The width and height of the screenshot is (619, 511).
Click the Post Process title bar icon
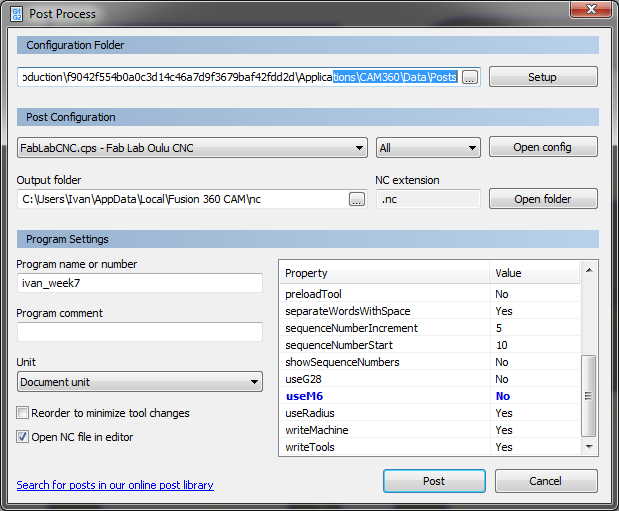tap(16, 14)
